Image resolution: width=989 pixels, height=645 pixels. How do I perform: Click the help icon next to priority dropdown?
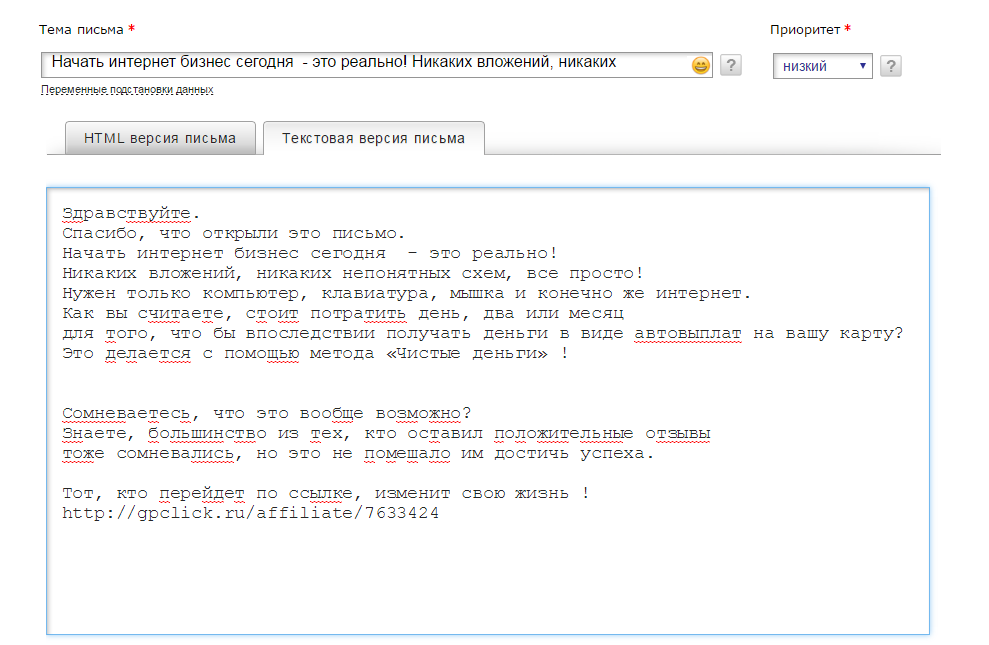tap(891, 66)
